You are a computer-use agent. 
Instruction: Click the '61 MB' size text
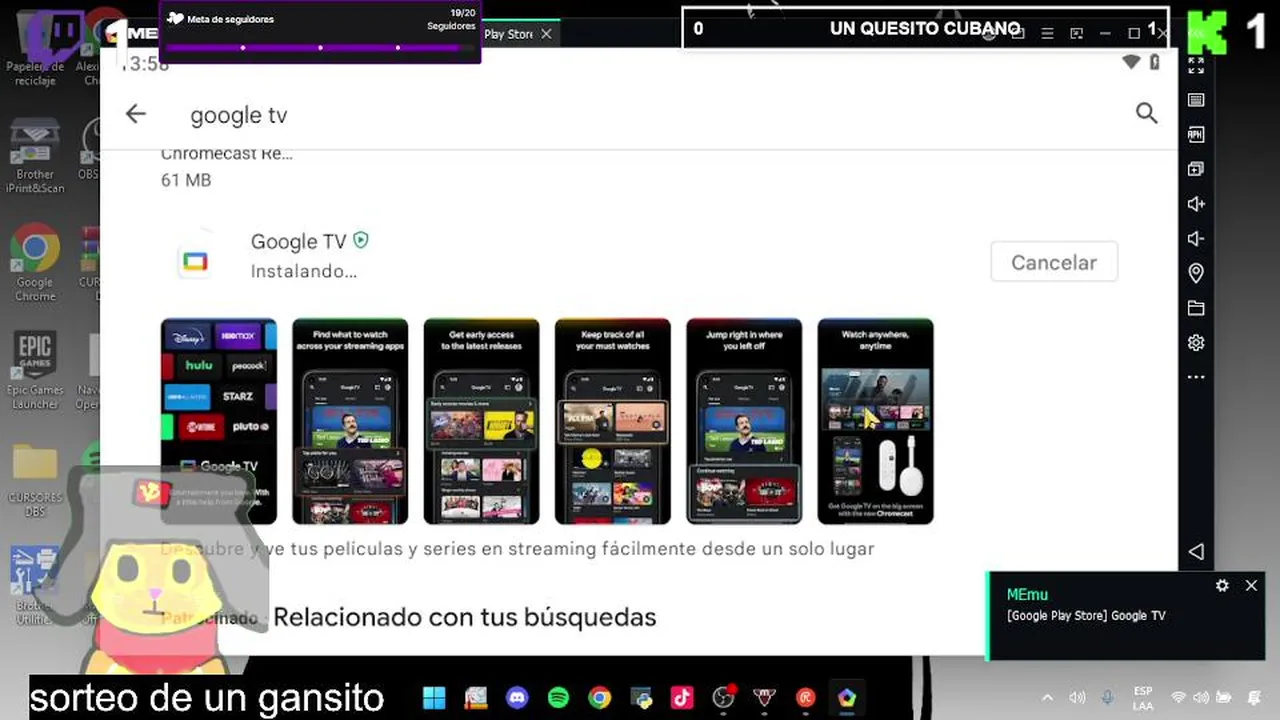tap(186, 180)
